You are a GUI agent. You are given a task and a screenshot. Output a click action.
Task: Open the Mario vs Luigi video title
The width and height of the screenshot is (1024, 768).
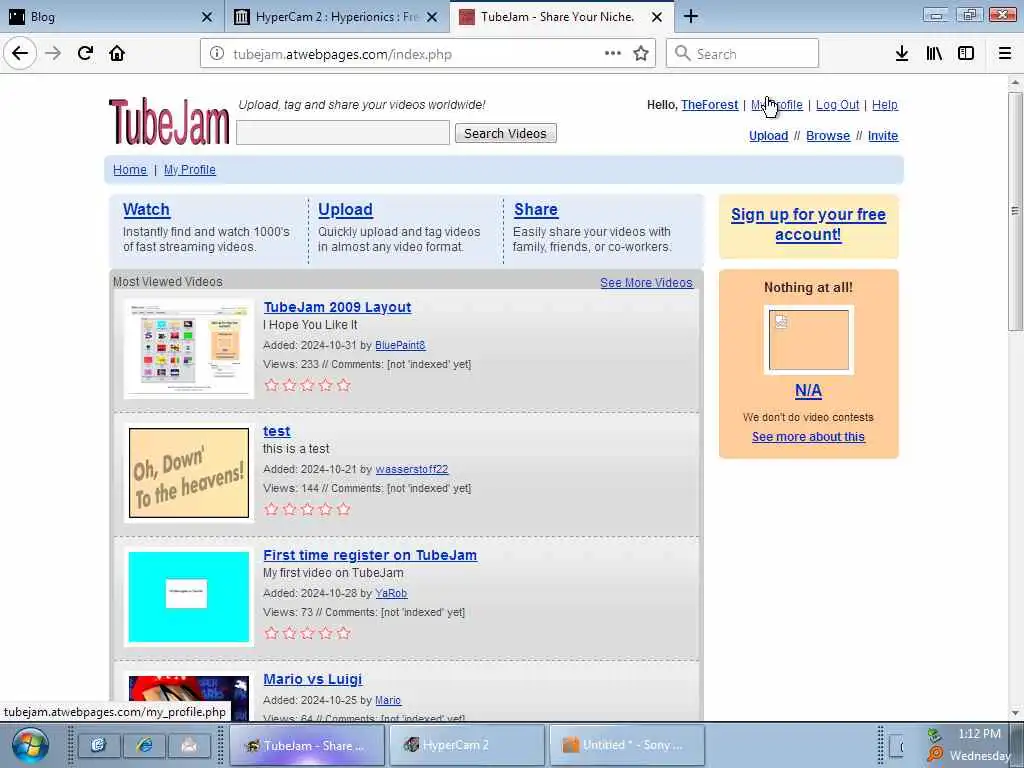coord(313,679)
